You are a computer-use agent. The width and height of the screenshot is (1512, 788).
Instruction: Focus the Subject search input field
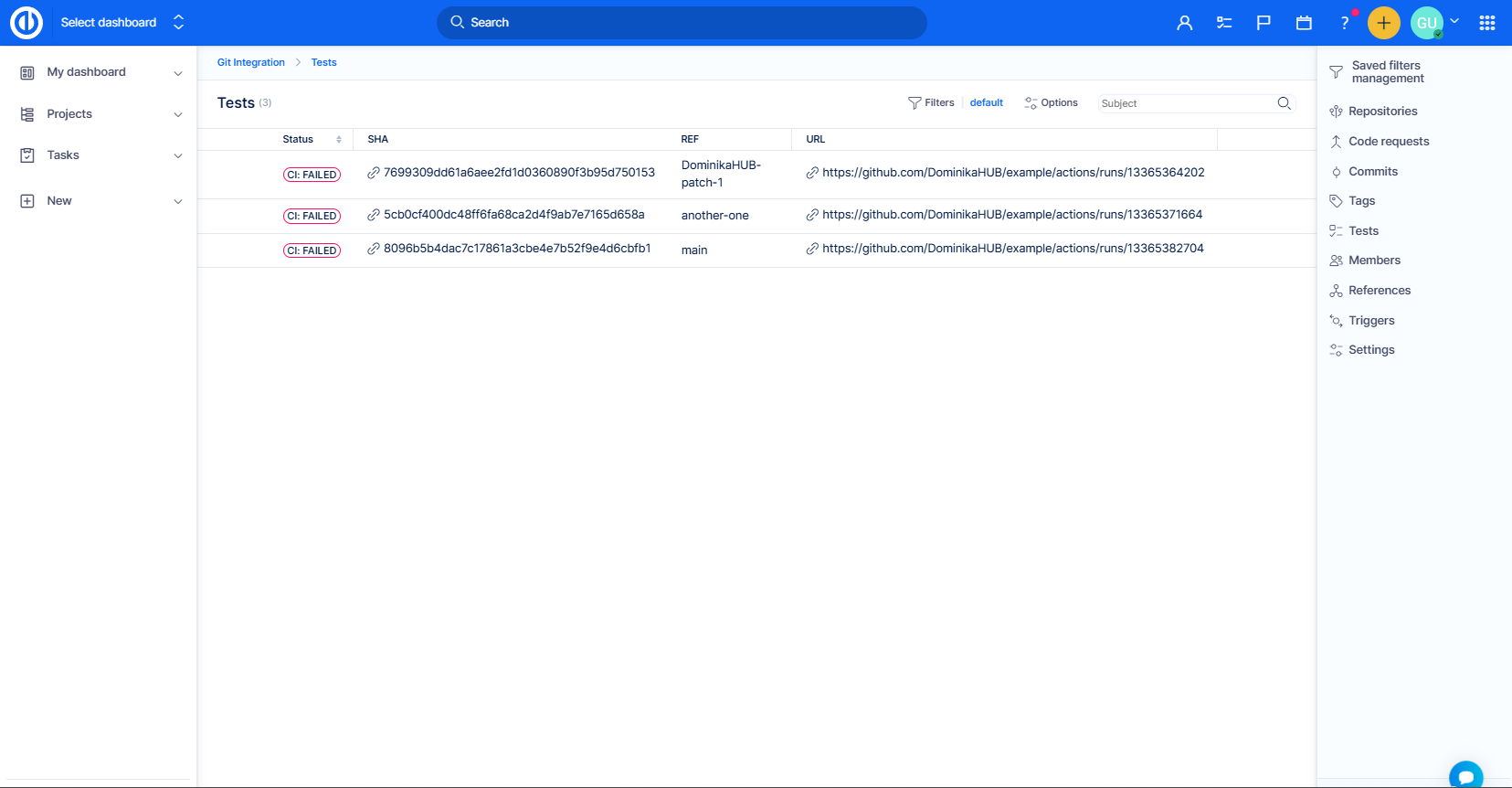(1185, 103)
